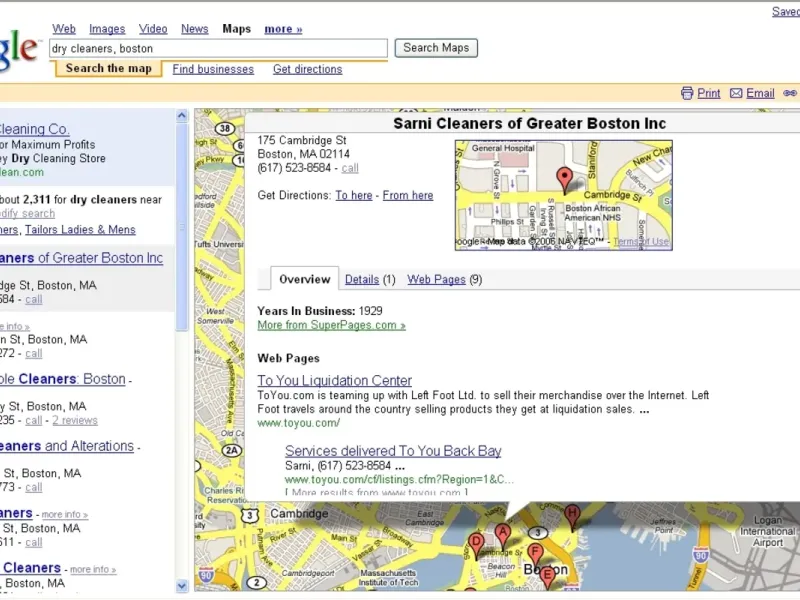Click the call link next to (617) 523-8584

350,168
